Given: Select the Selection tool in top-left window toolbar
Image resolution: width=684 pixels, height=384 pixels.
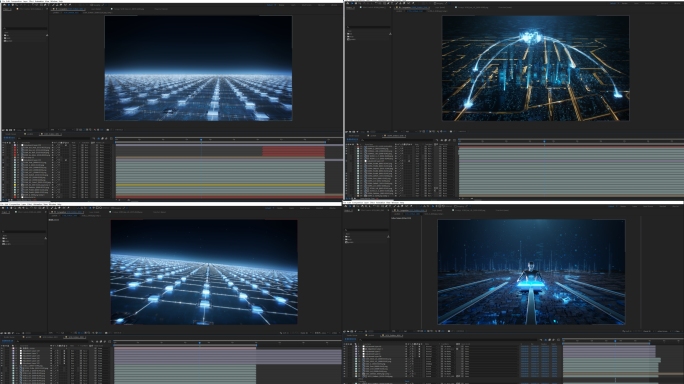Looking at the screenshot, I should 9,5.
